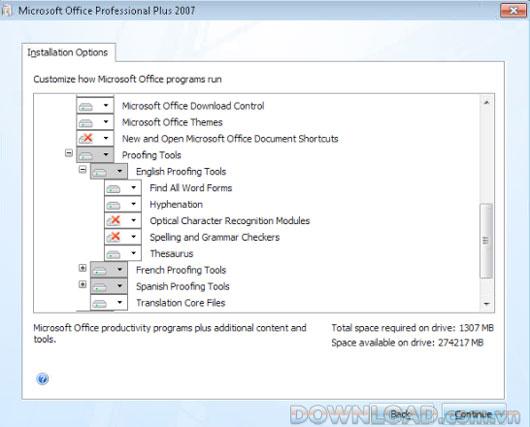Open the blue help question mark icon
The image size is (530, 427).
[43, 379]
